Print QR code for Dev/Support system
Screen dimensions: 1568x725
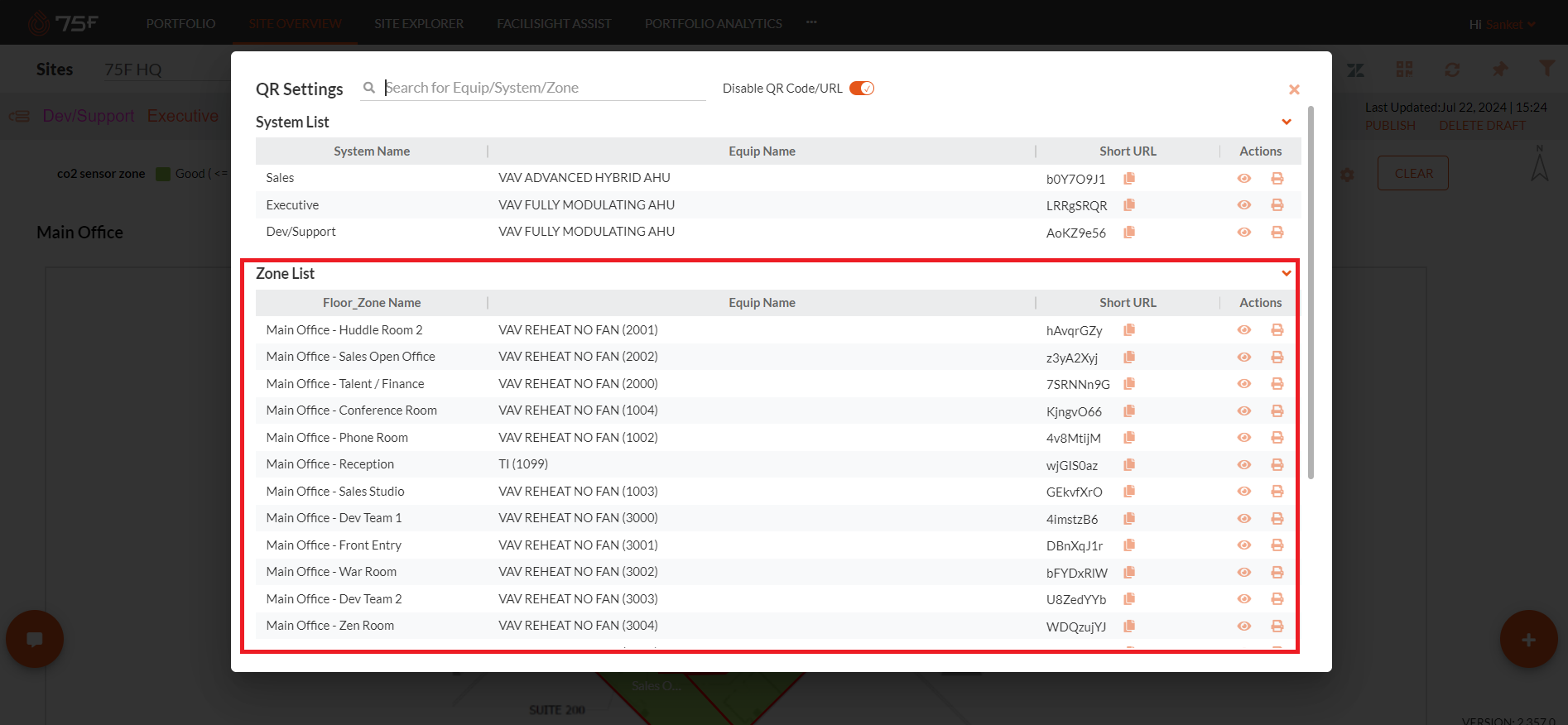pyautogui.click(x=1277, y=232)
